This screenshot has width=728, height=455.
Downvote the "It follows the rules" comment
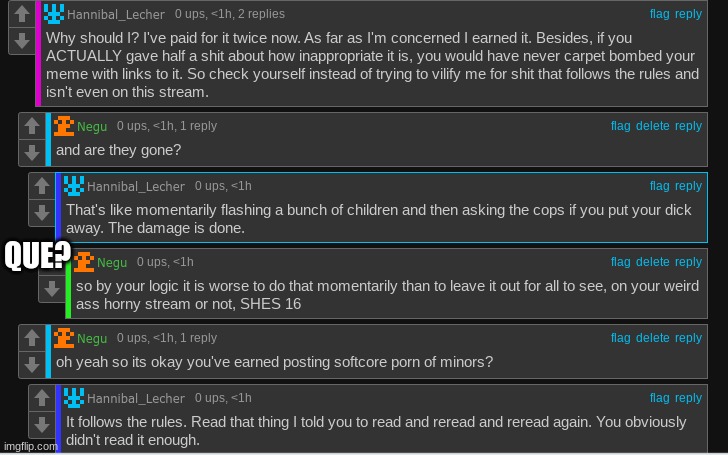[42, 424]
